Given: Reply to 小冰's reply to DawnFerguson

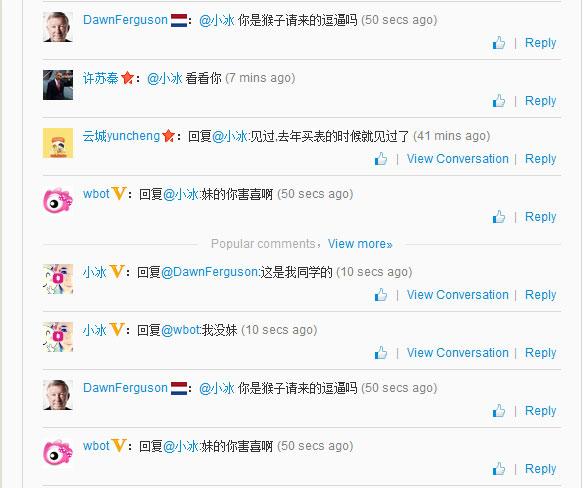Looking at the screenshot, I should click(540, 295).
